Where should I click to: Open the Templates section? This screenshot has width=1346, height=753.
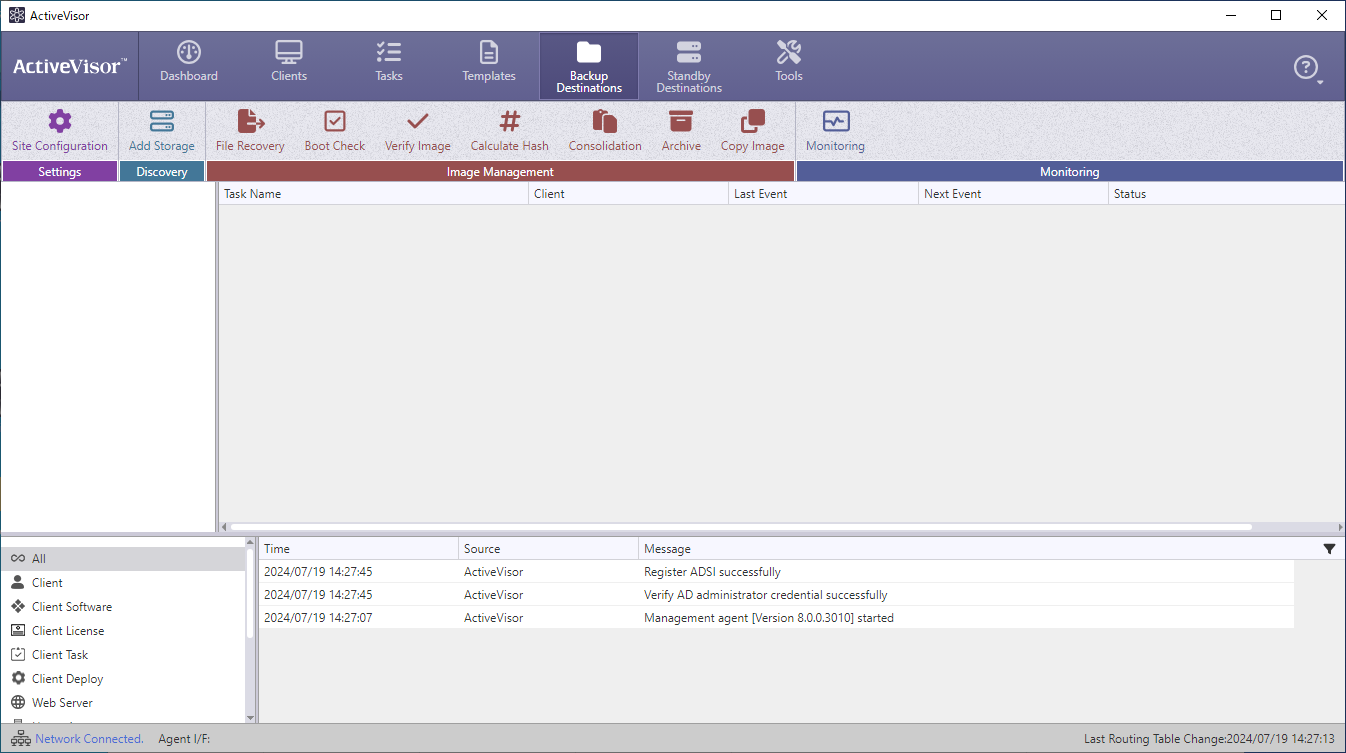[x=489, y=62]
